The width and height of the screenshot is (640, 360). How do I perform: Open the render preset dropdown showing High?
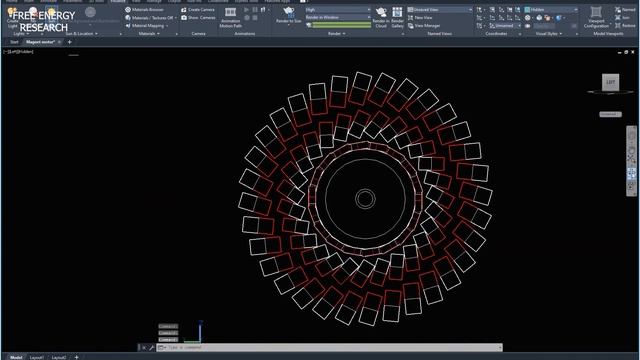338,9
